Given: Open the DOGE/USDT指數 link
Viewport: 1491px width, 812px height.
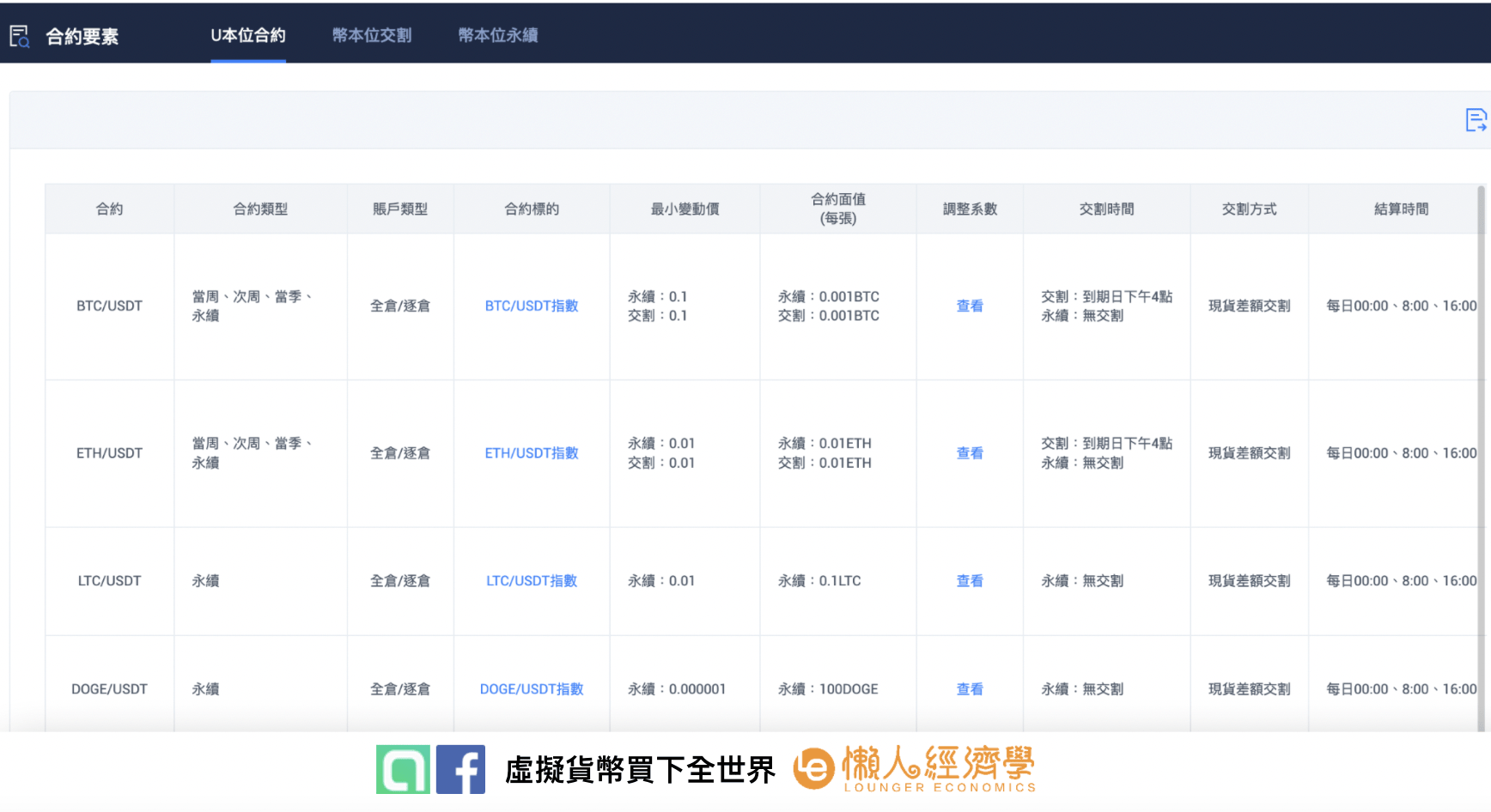Looking at the screenshot, I should 532,689.
